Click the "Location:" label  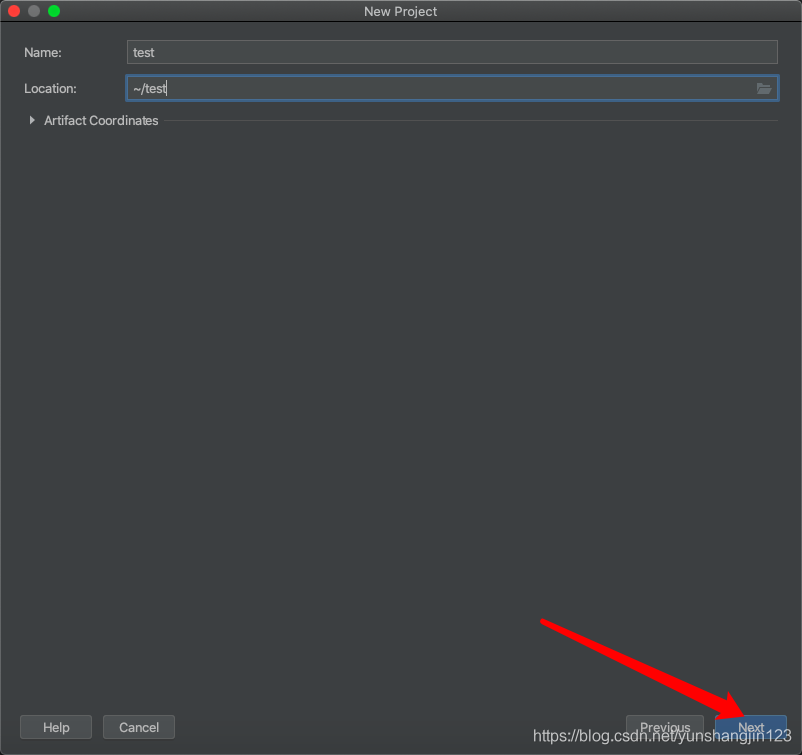click(x=50, y=88)
